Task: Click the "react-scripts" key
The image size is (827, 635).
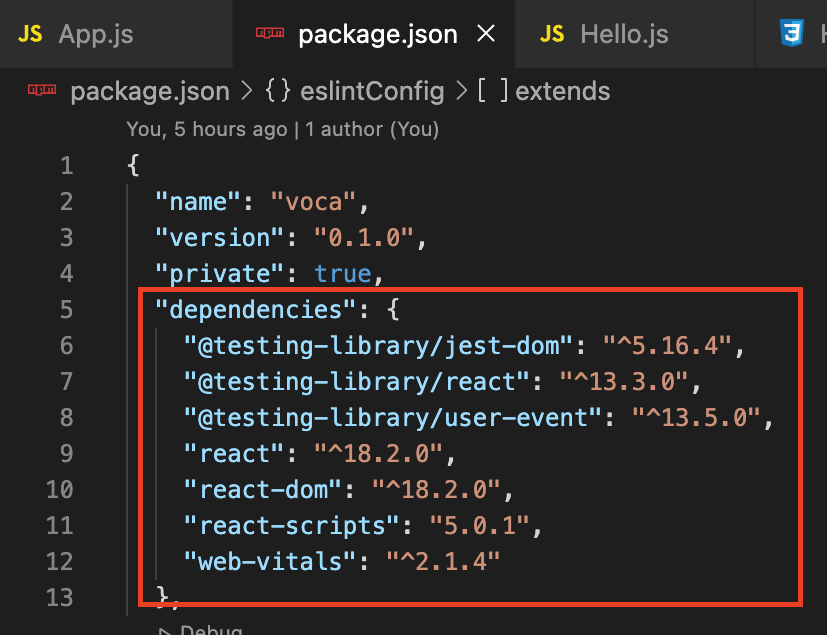Action: pyautogui.click(x=291, y=526)
